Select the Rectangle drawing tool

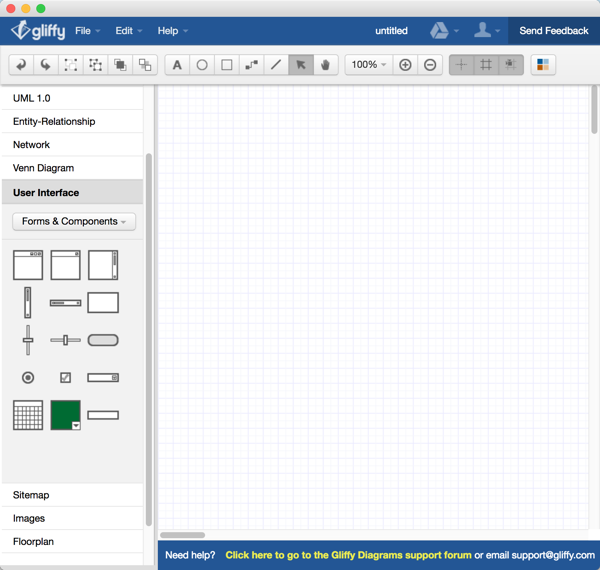click(227, 65)
